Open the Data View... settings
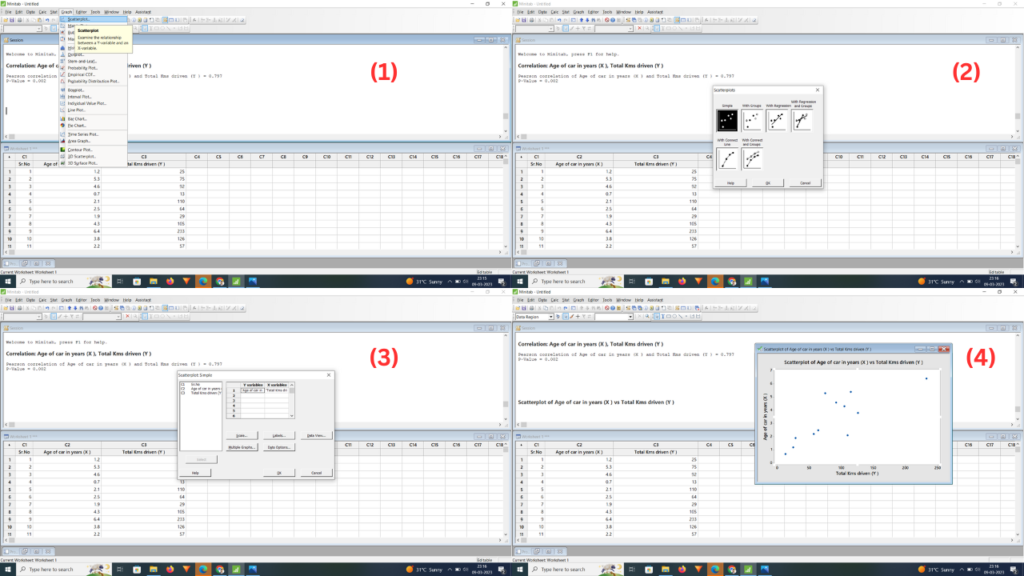1024x576 pixels. point(316,435)
